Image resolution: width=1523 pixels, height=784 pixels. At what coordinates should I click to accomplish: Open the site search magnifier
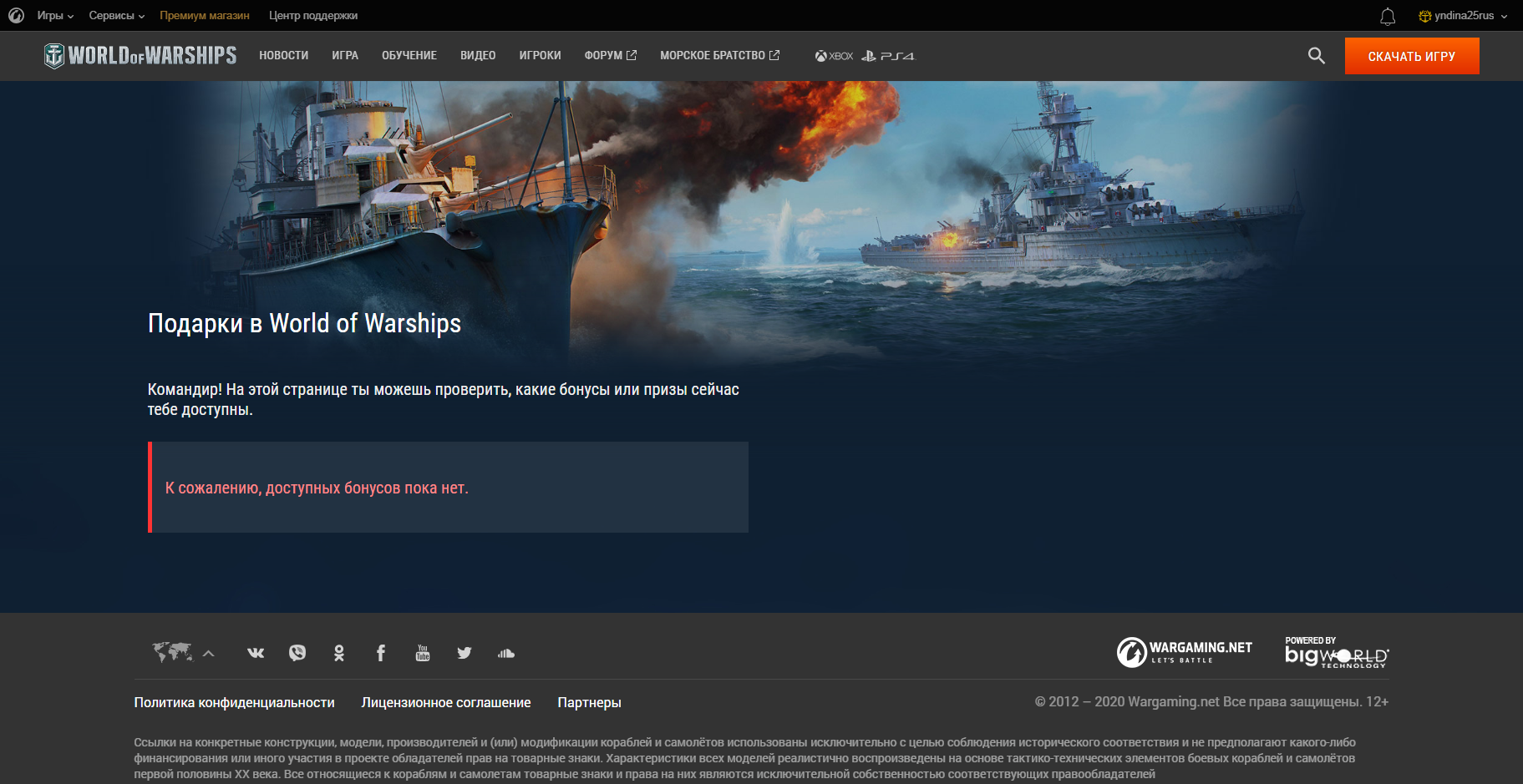(x=1317, y=56)
